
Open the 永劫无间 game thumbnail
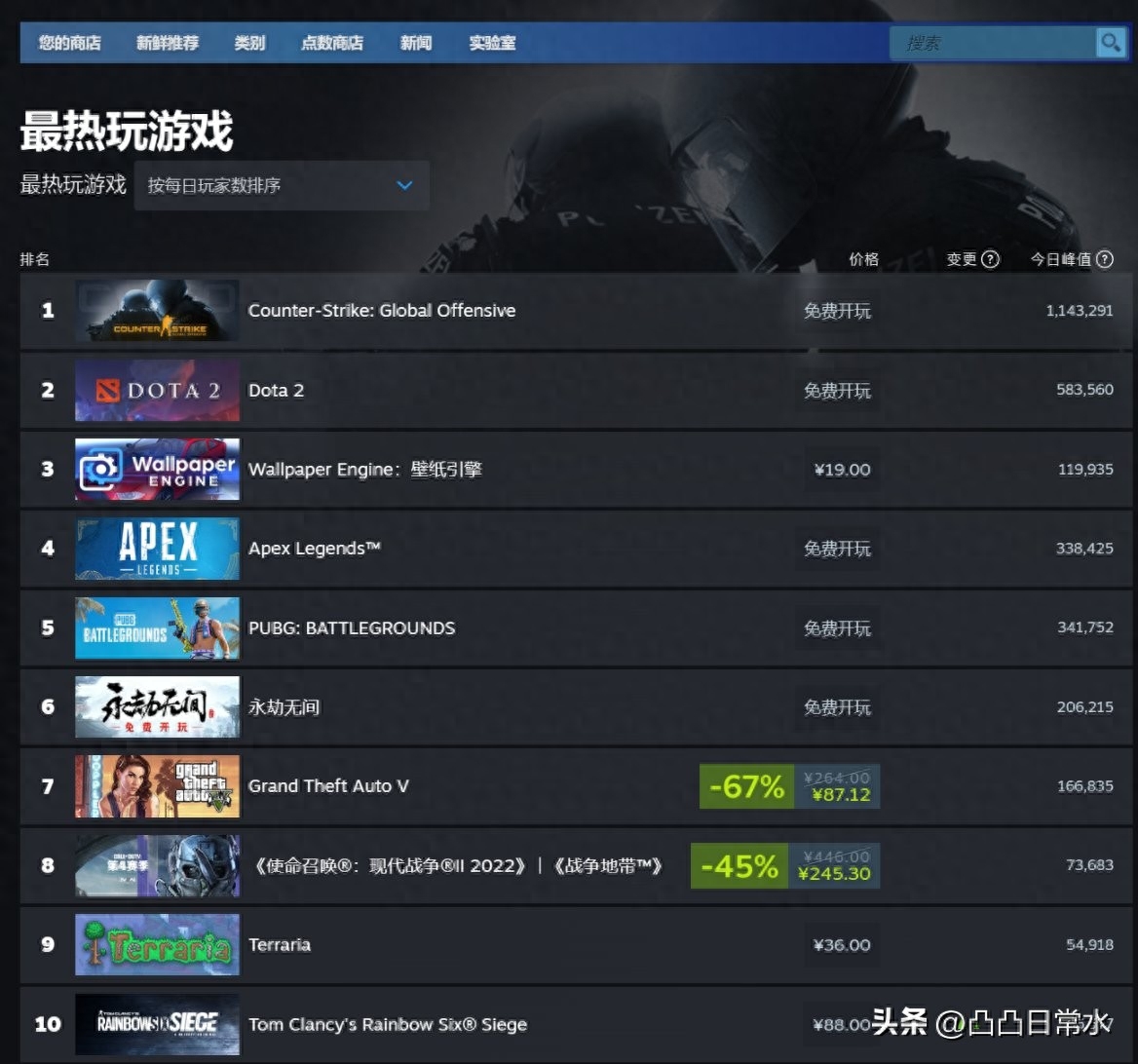(157, 707)
